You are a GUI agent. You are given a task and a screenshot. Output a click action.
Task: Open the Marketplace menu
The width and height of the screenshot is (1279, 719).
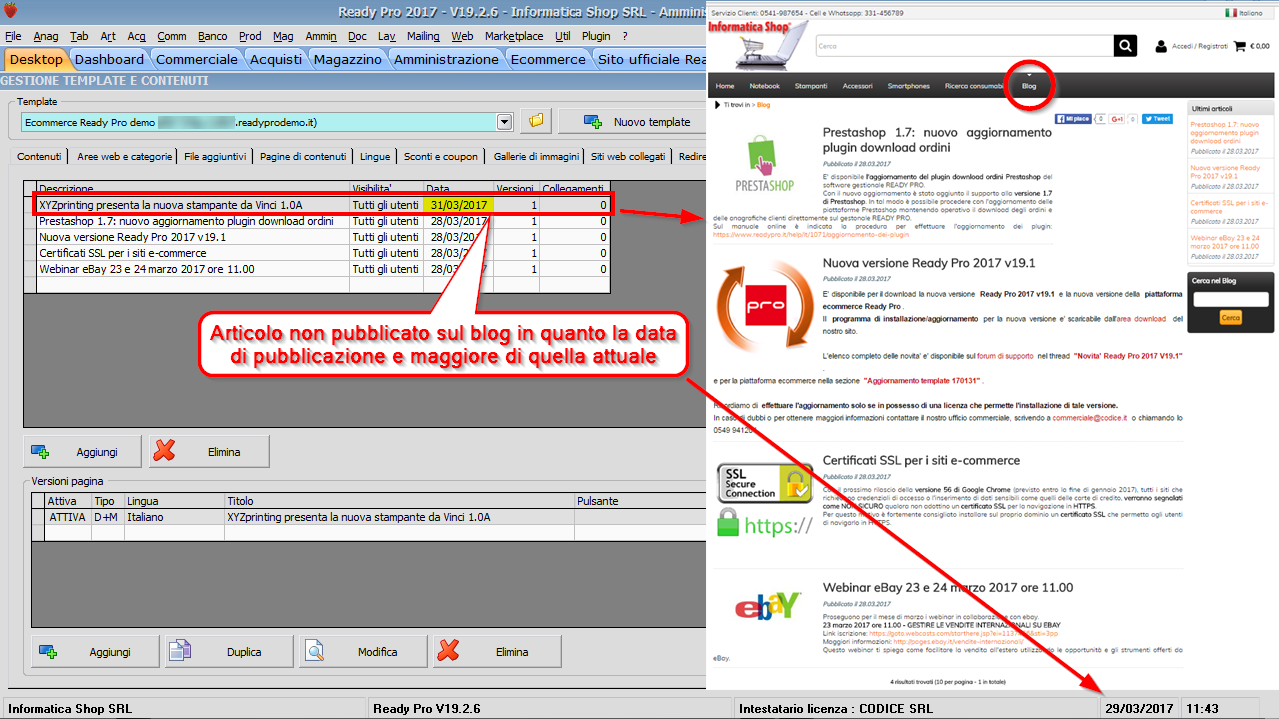(513, 36)
